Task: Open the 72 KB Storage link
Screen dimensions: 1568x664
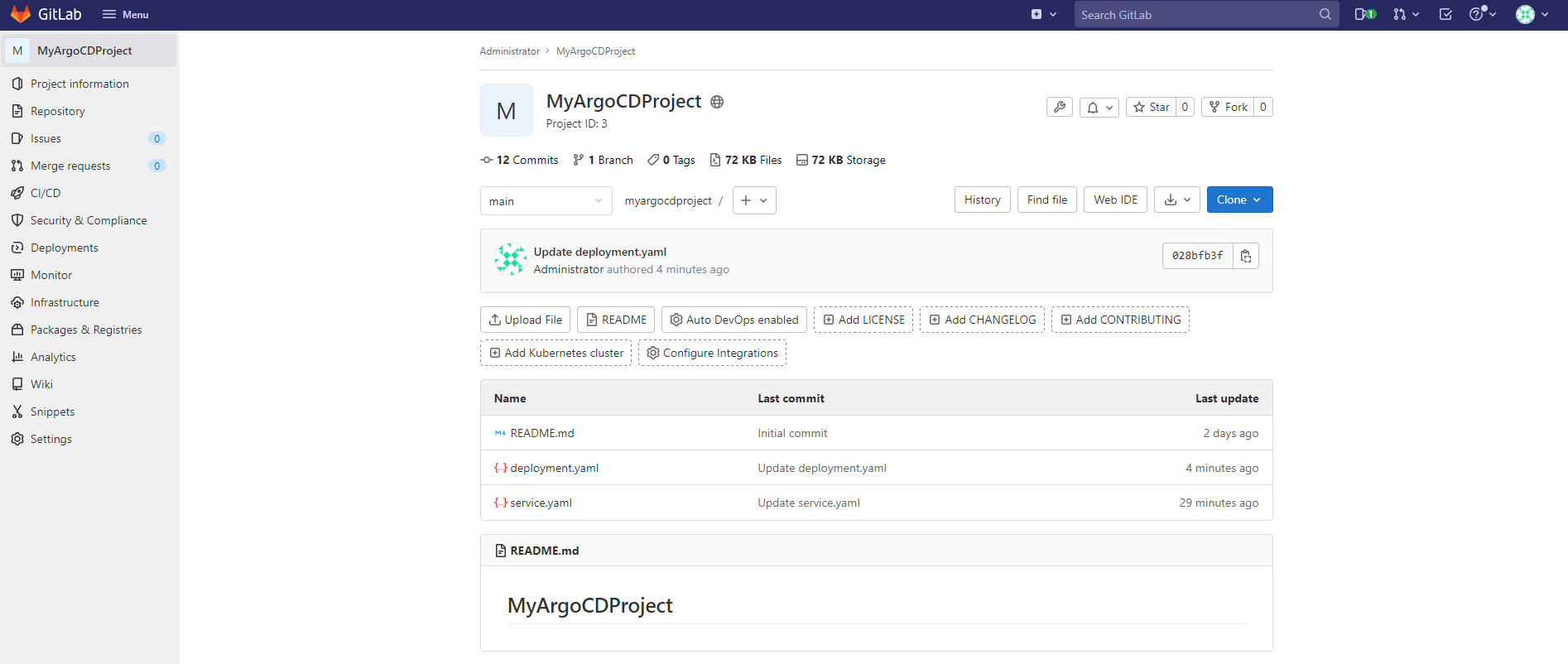Action: [x=841, y=160]
